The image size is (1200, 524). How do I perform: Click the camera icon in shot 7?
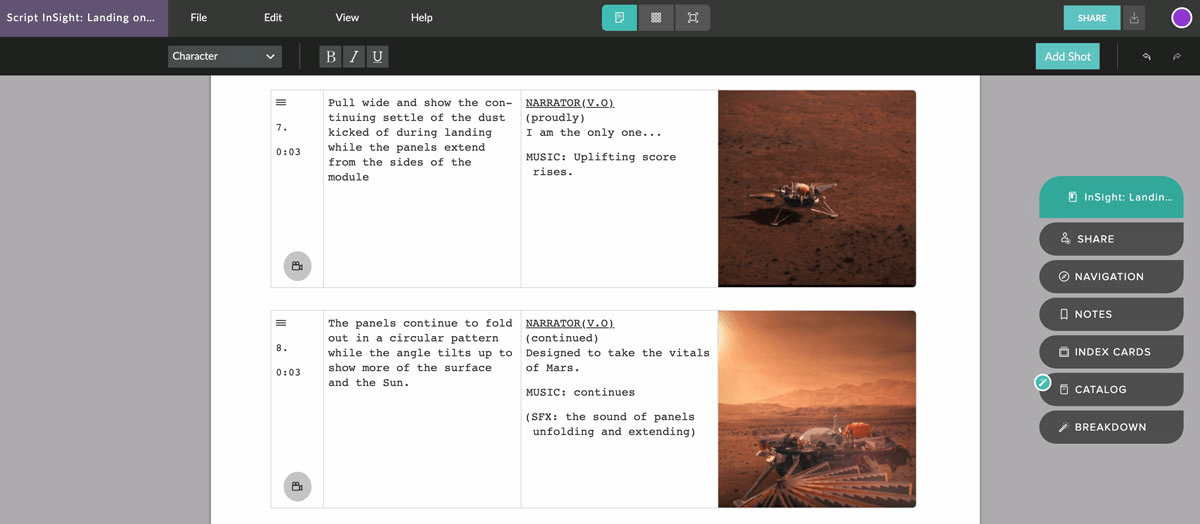tap(297, 266)
